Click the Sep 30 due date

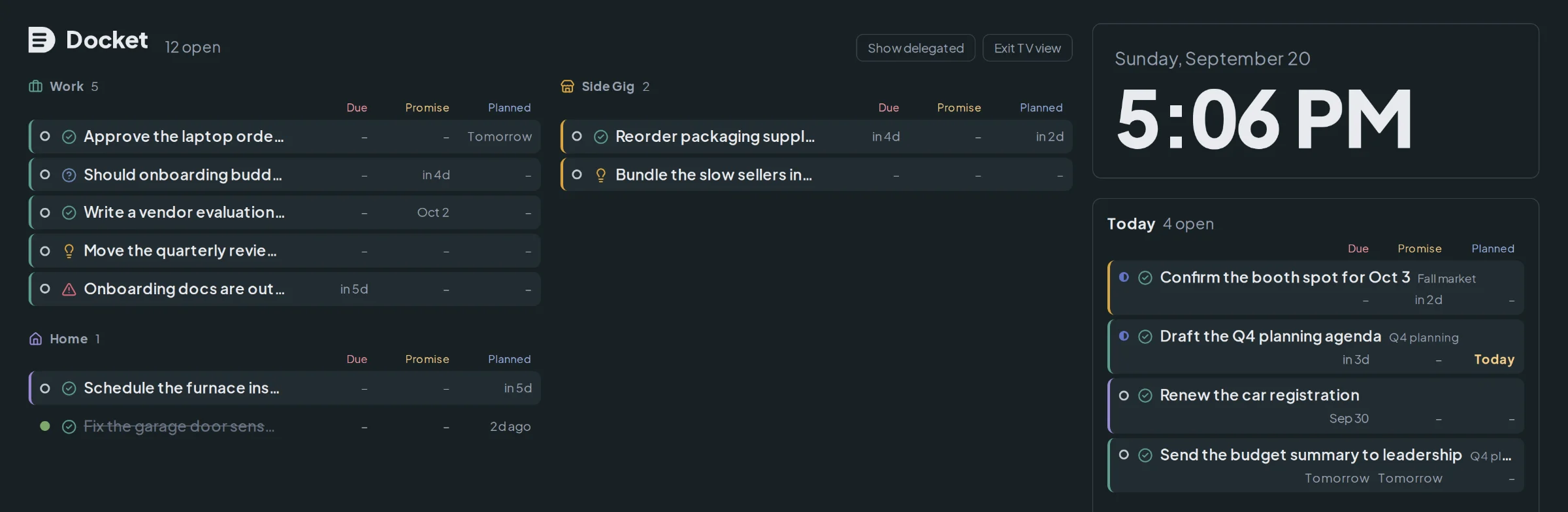(1348, 418)
